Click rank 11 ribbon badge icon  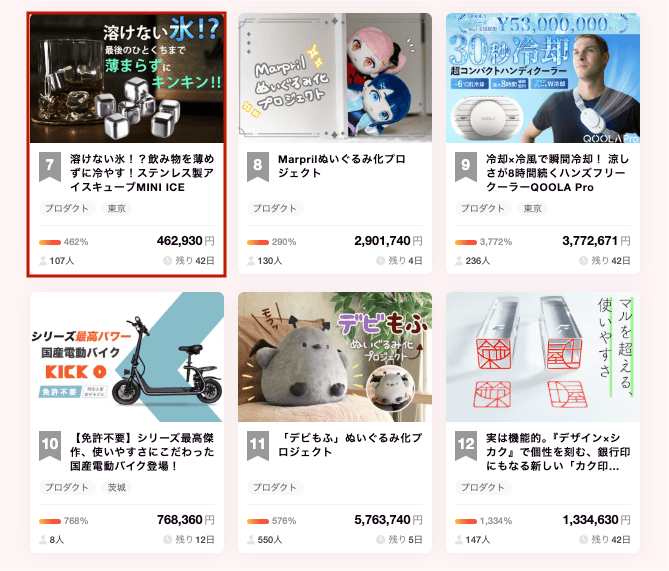pos(258,446)
